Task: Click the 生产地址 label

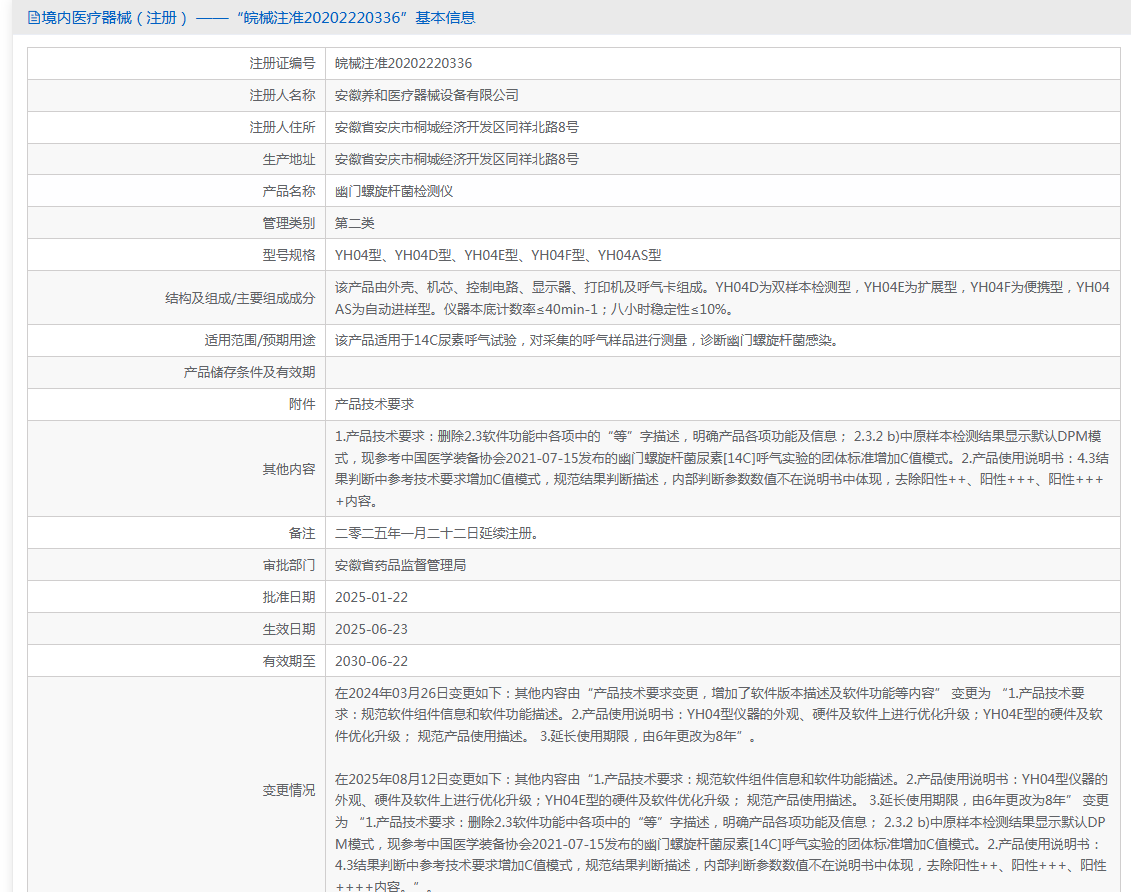Action: pyautogui.click(x=289, y=159)
